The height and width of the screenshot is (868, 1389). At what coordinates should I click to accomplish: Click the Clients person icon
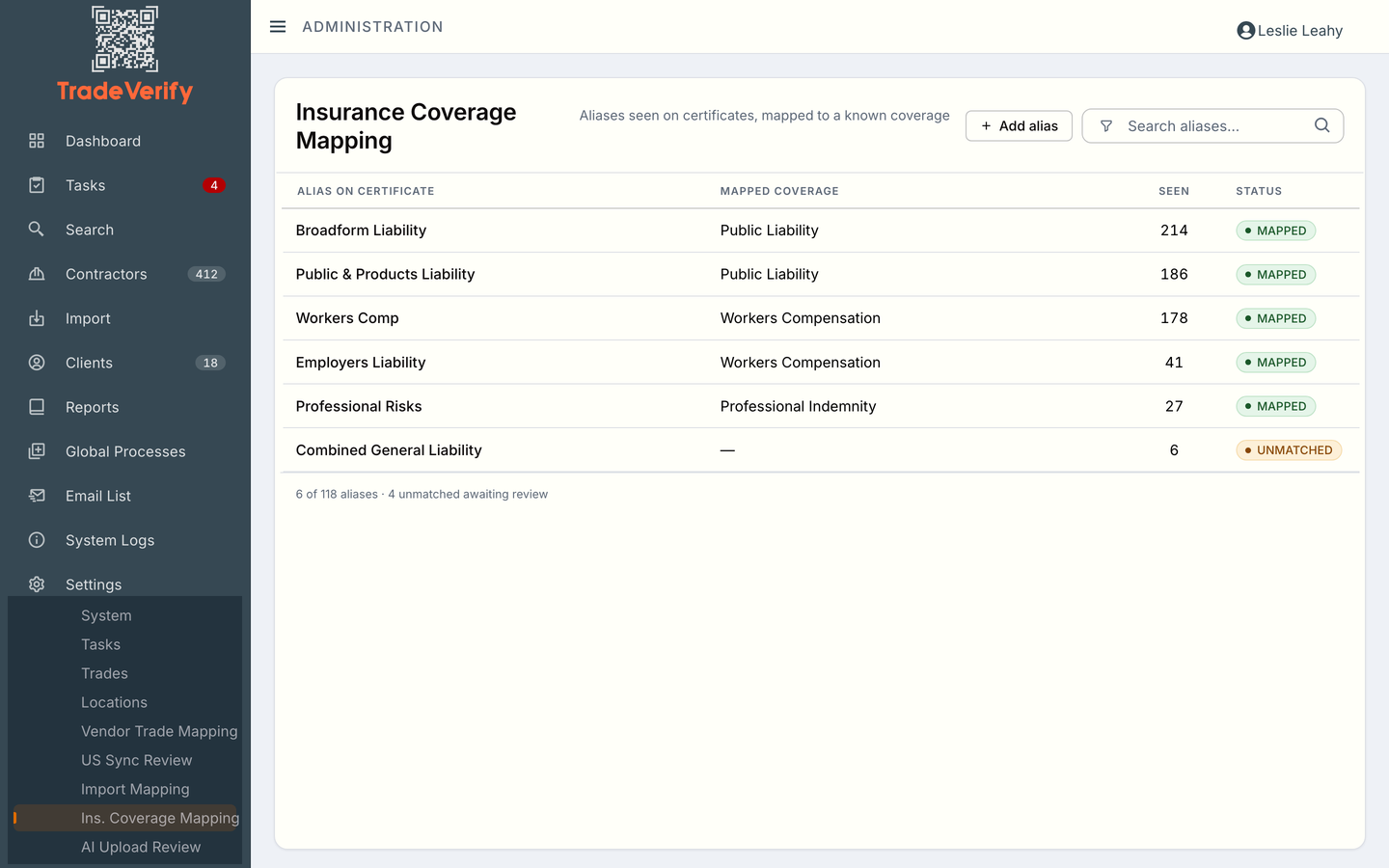(x=37, y=363)
